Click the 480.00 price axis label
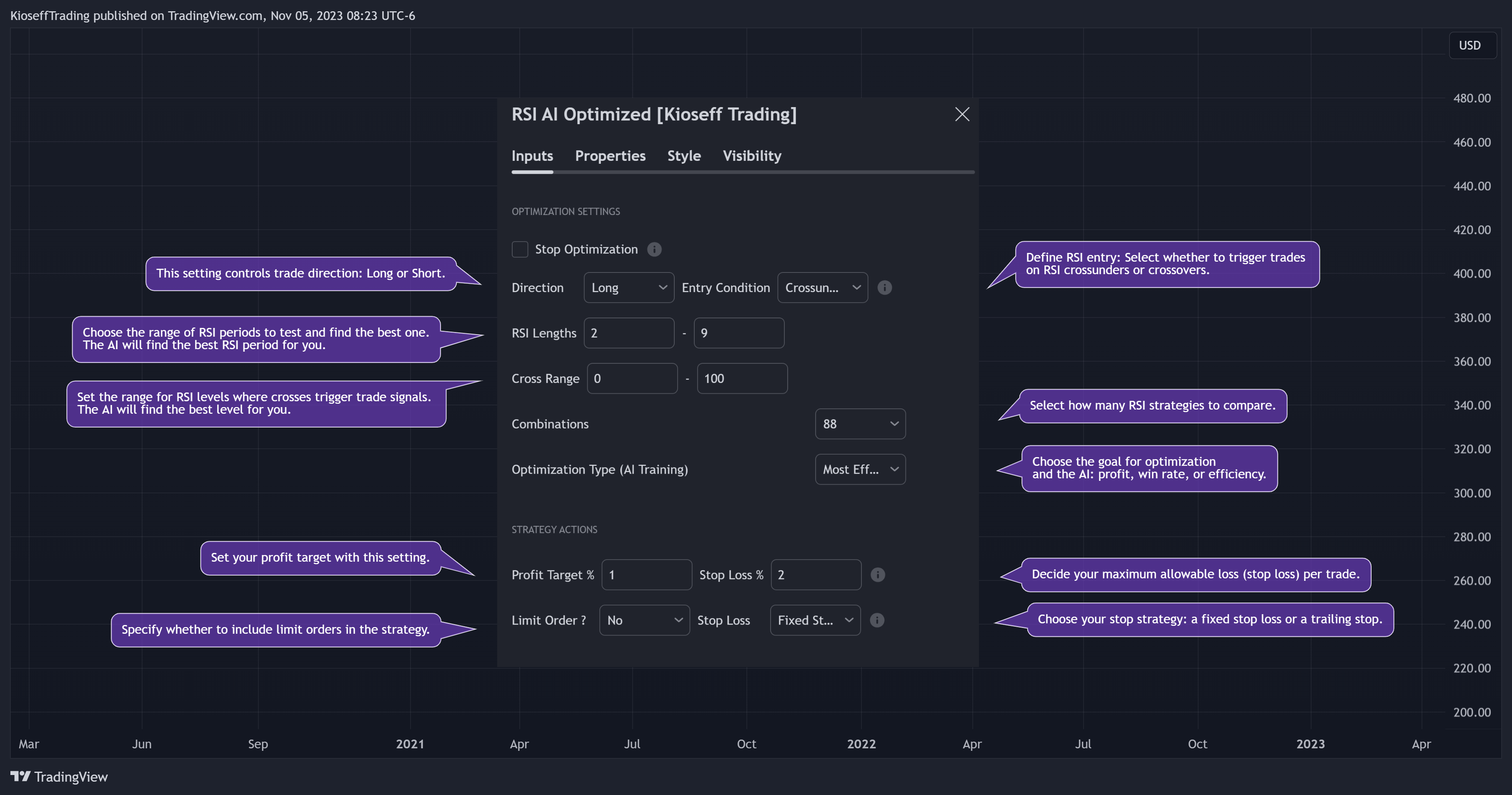 tap(1472, 98)
